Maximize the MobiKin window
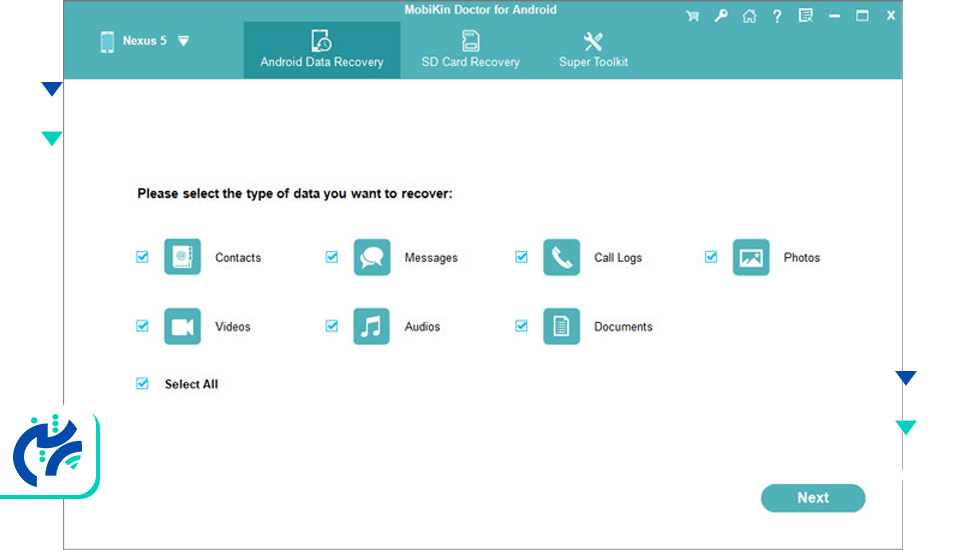Image resolution: width=967 pixels, height=550 pixels. click(862, 16)
